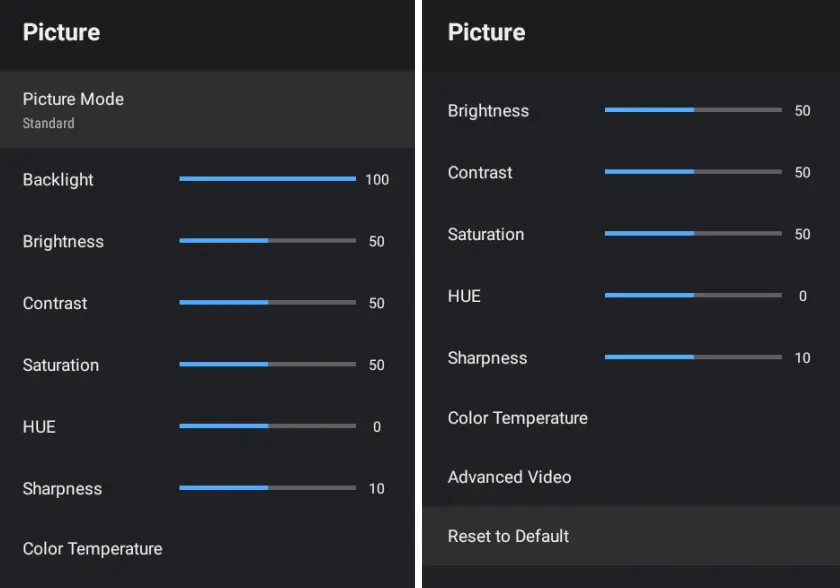Viewport: 840px width, 588px height.
Task: Adjust Sharpness slider in left Picture panel
Action: click(x=267, y=488)
